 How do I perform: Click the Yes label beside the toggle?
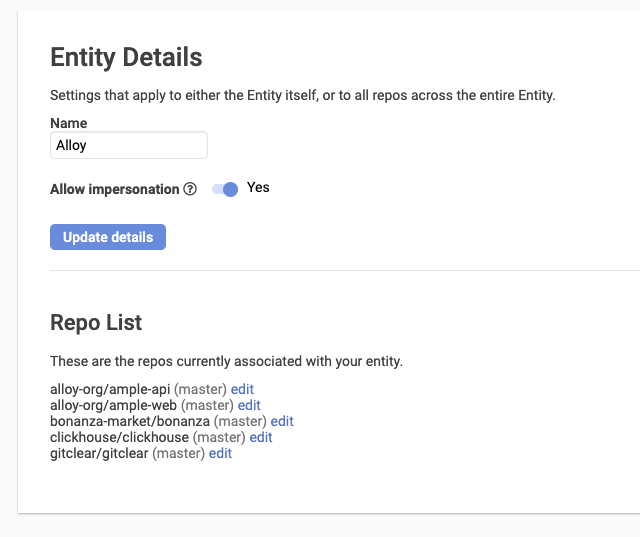click(x=258, y=188)
